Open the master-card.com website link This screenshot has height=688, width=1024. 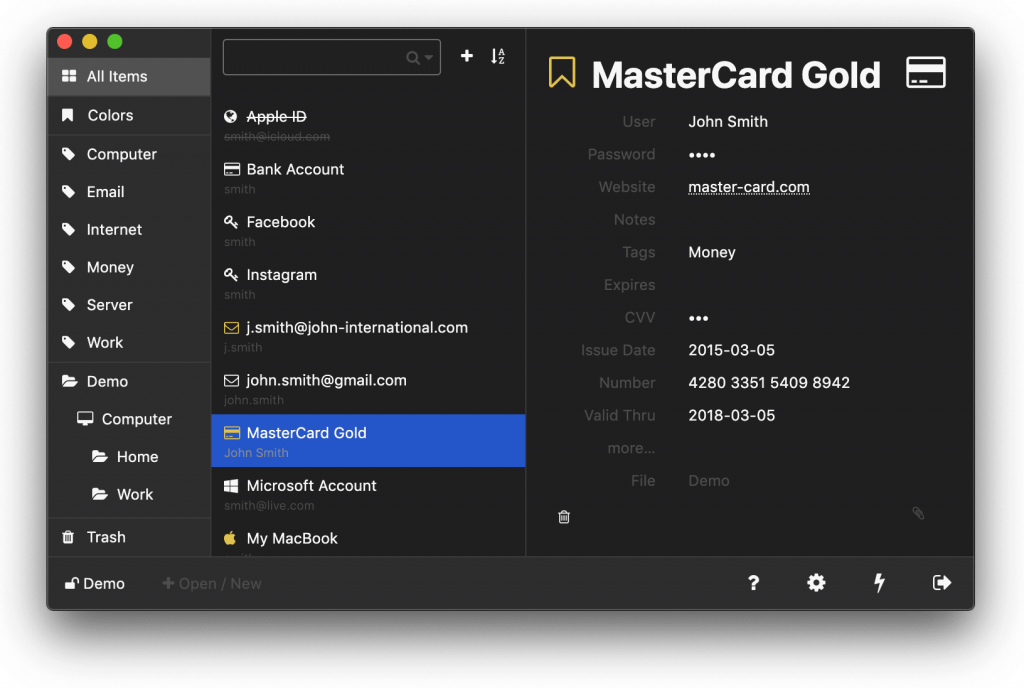[748, 186]
